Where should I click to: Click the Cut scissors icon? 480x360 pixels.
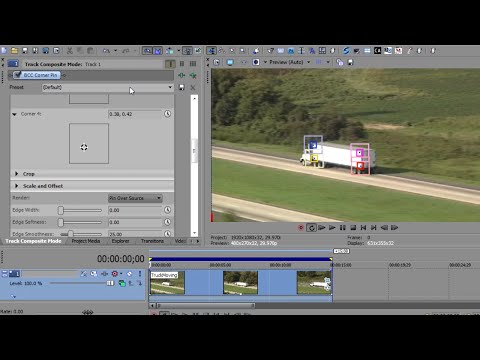click(70, 51)
